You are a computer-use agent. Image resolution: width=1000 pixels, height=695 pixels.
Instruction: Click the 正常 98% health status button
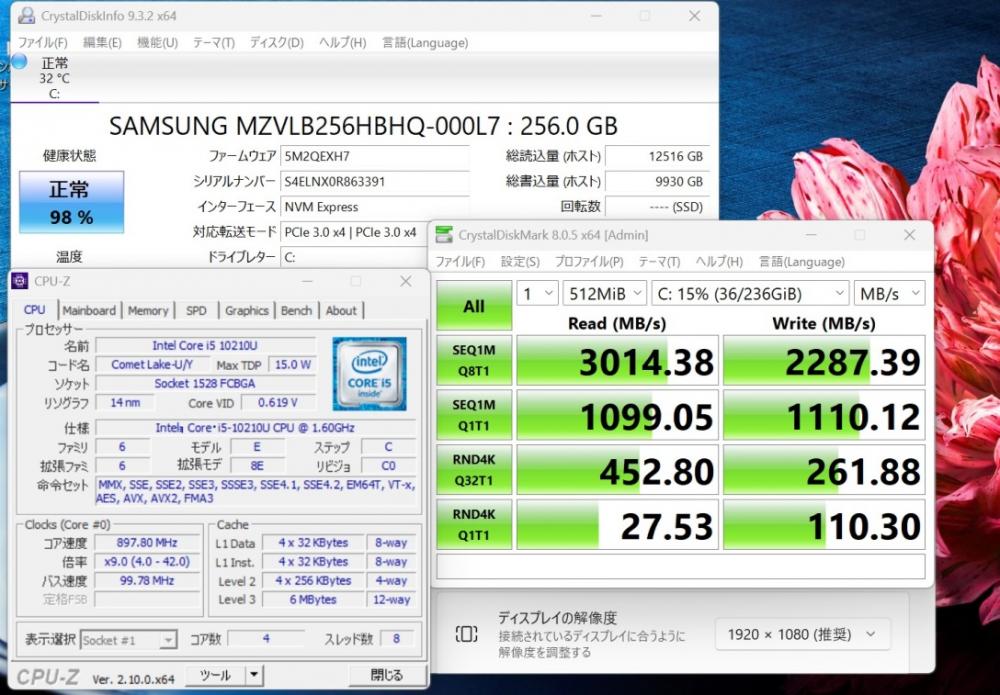(x=71, y=202)
